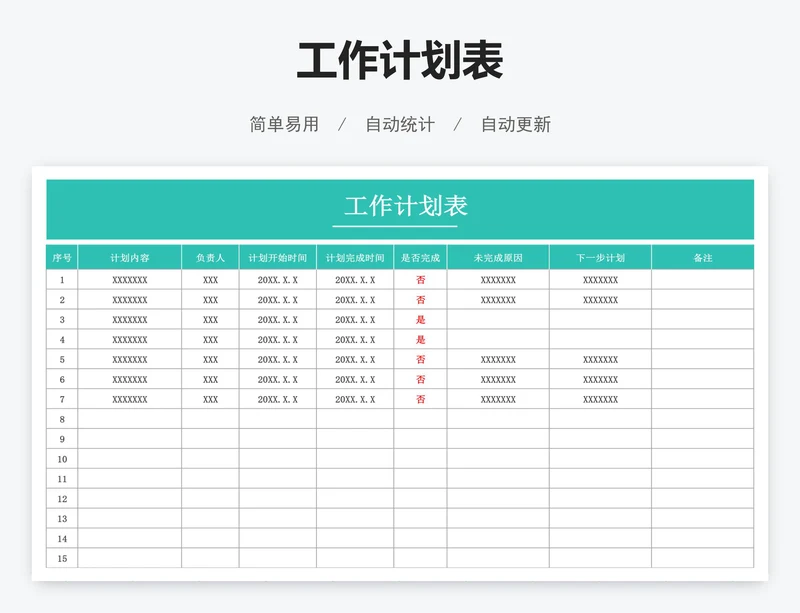
Task: Select the 未完成原因 XXXXXXX cell in row 1
Action: pyautogui.click(x=498, y=280)
